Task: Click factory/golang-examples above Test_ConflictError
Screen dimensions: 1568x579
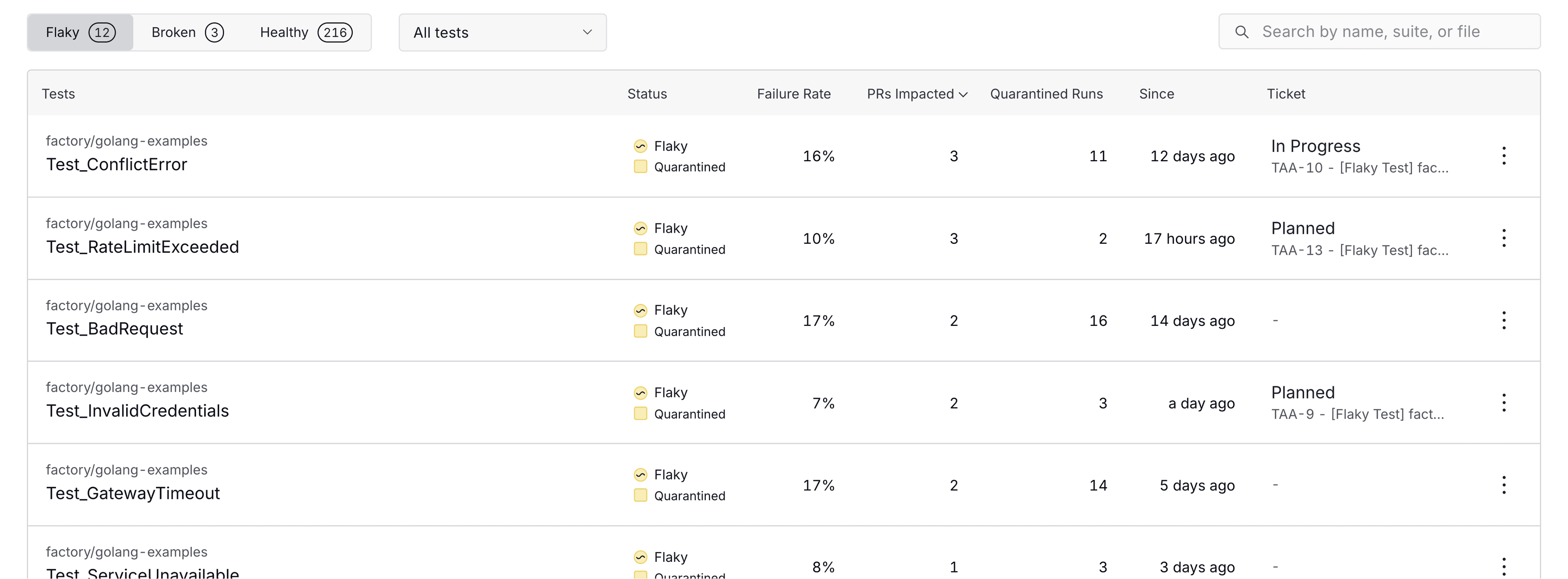Action: 127,141
